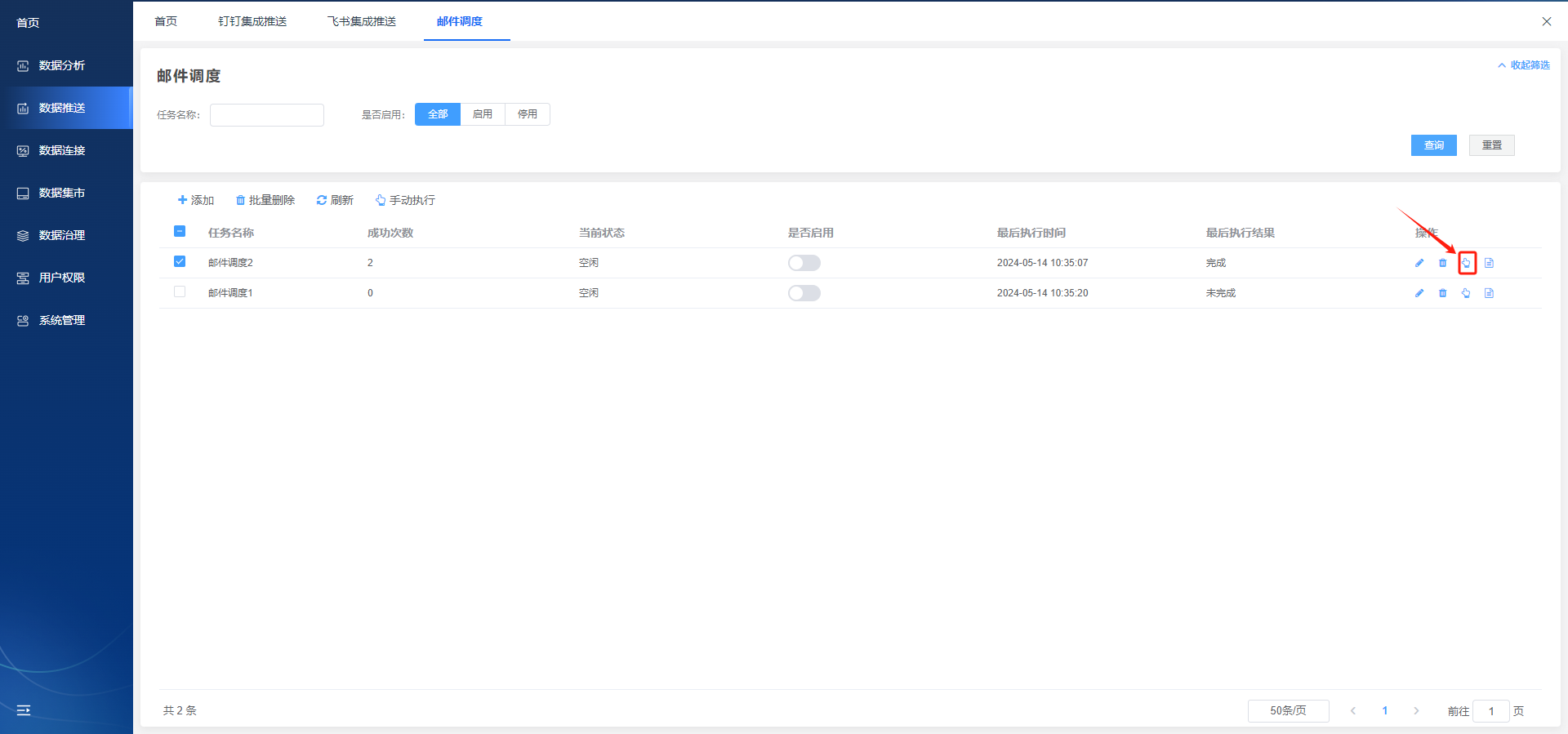
Task: Open 数据治理 in the sidebar
Action: (x=65, y=235)
